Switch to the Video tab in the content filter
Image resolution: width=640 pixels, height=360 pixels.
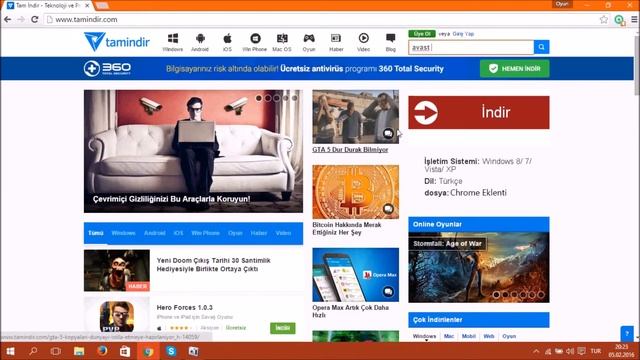(x=283, y=233)
